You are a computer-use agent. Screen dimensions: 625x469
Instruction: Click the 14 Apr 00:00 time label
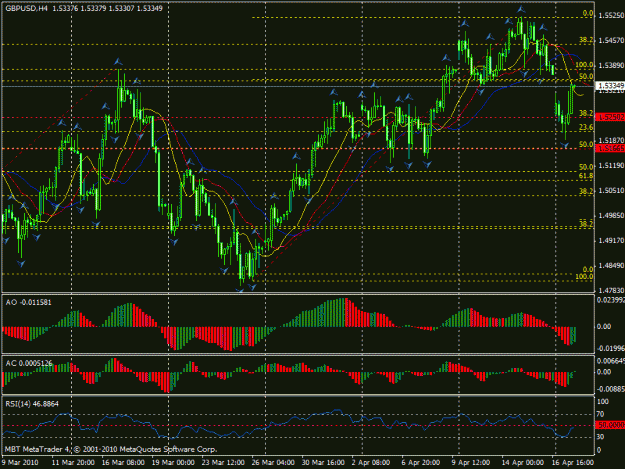(522, 462)
